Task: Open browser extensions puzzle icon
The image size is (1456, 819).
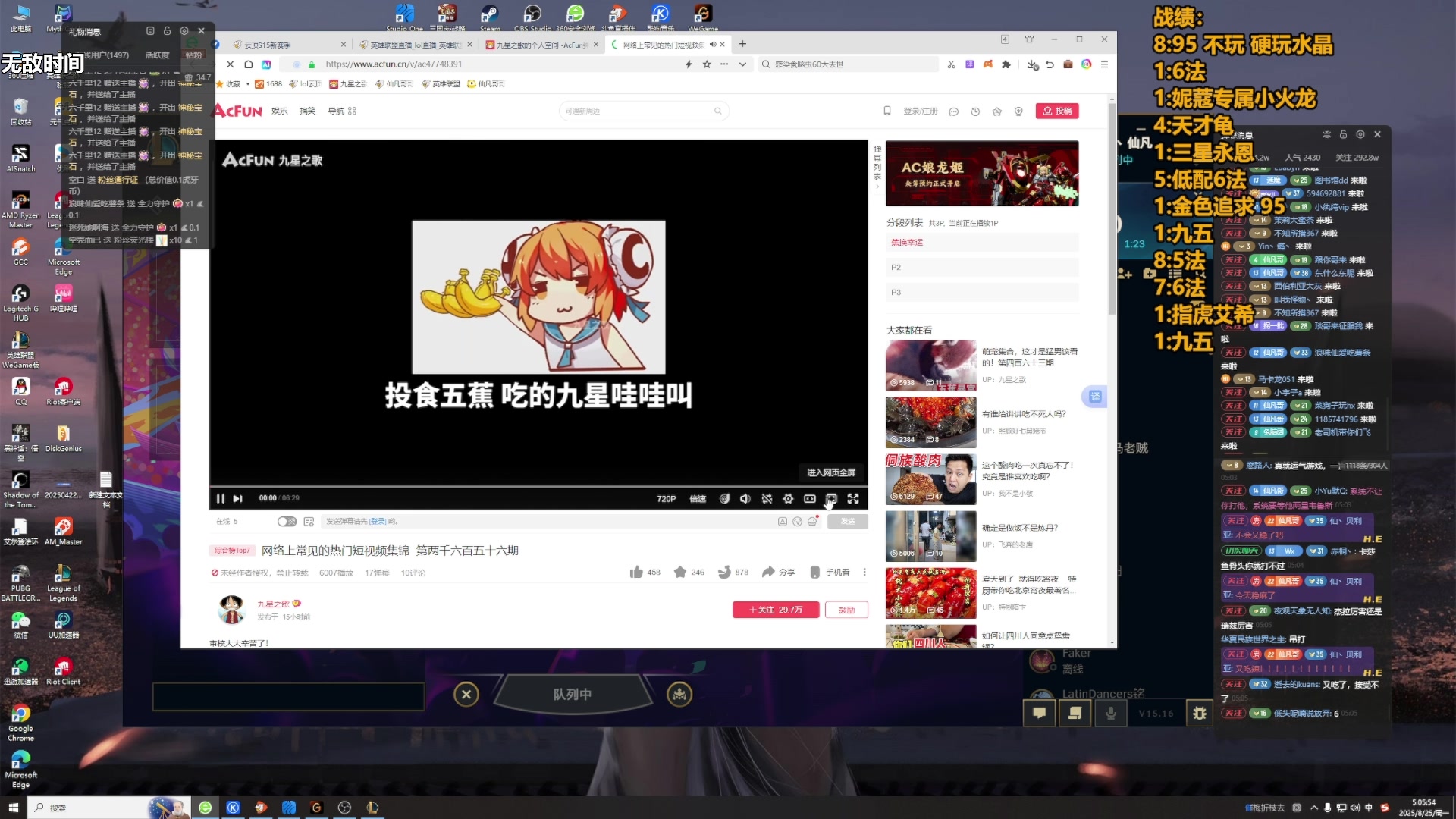Action: (x=1006, y=64)
